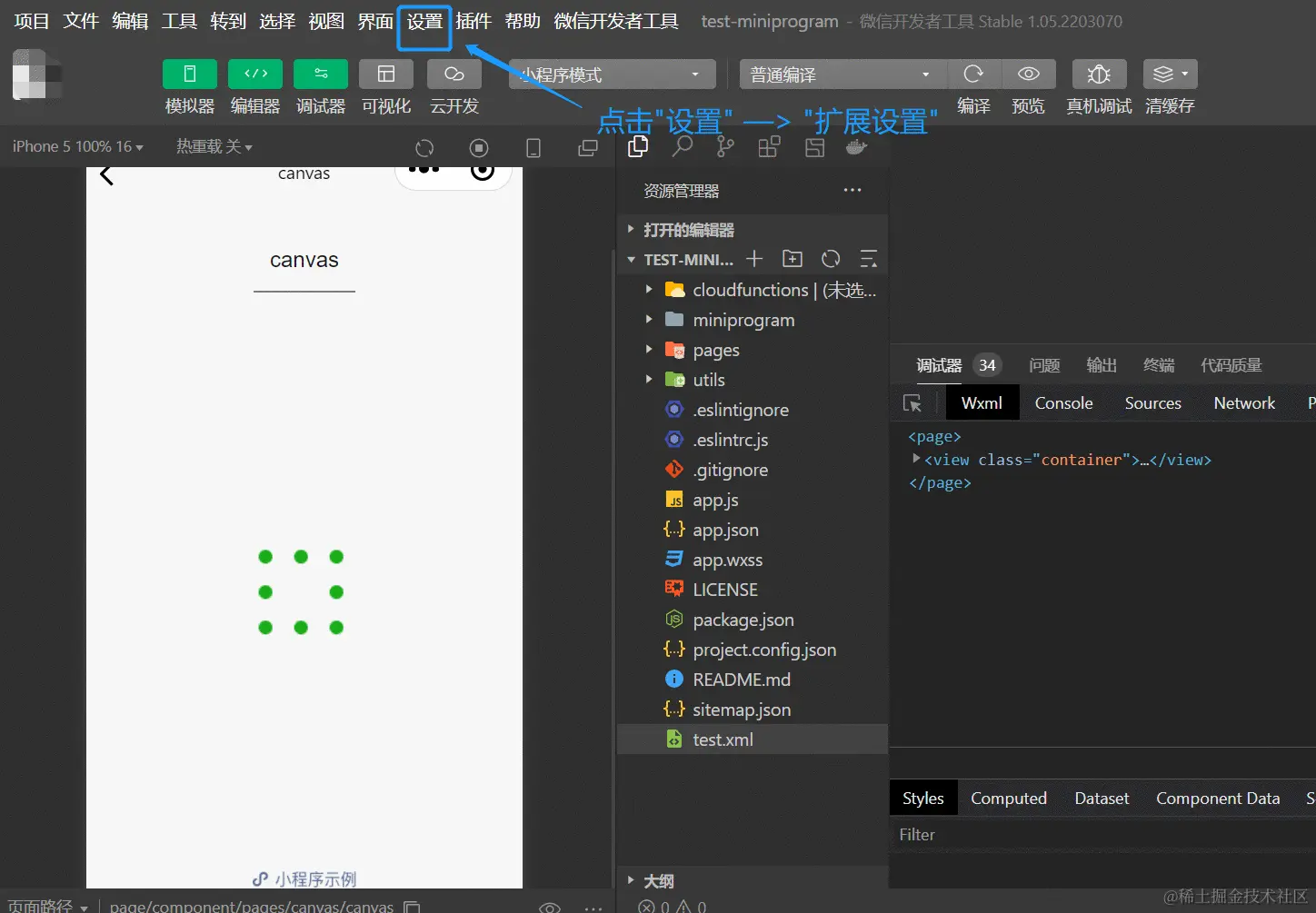
Task: Toggle the debugger panel button
Action: 321,74
